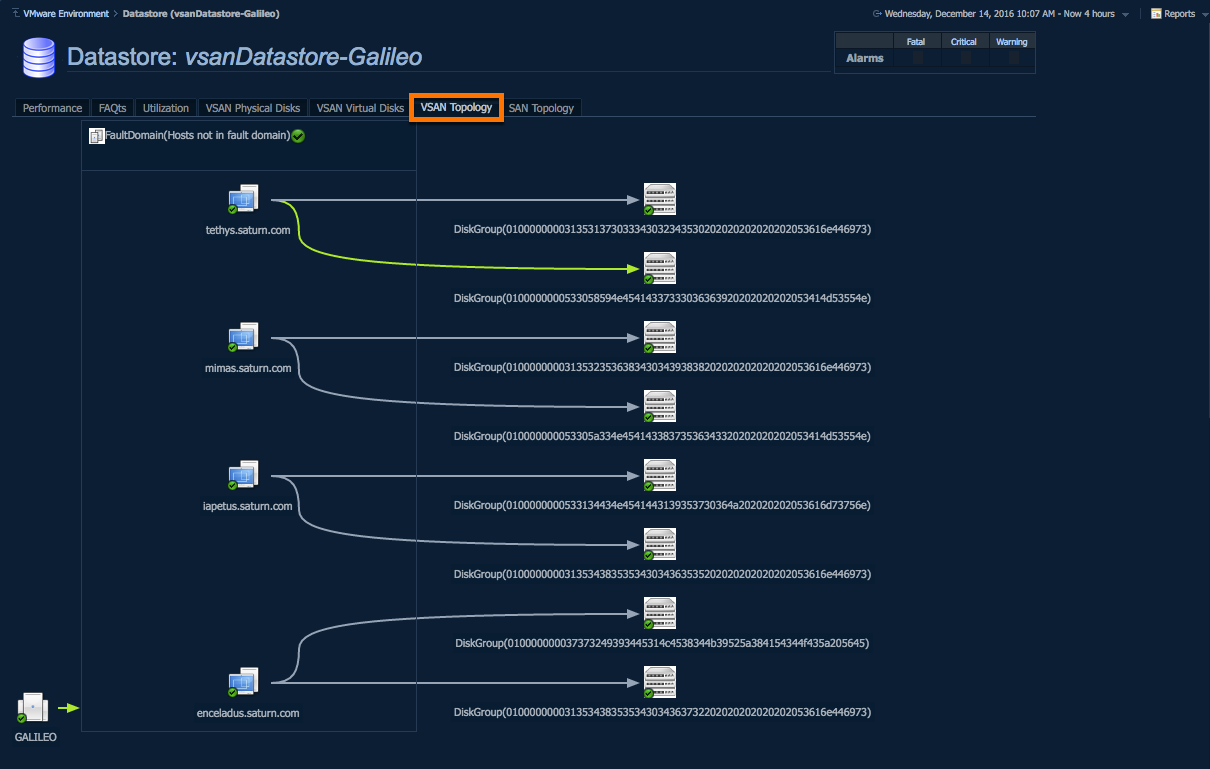This screenshot has height=769, width=1210.
Task: Click enceladus.saturn.com's lower disk group icon
Action: coord(659,683)
